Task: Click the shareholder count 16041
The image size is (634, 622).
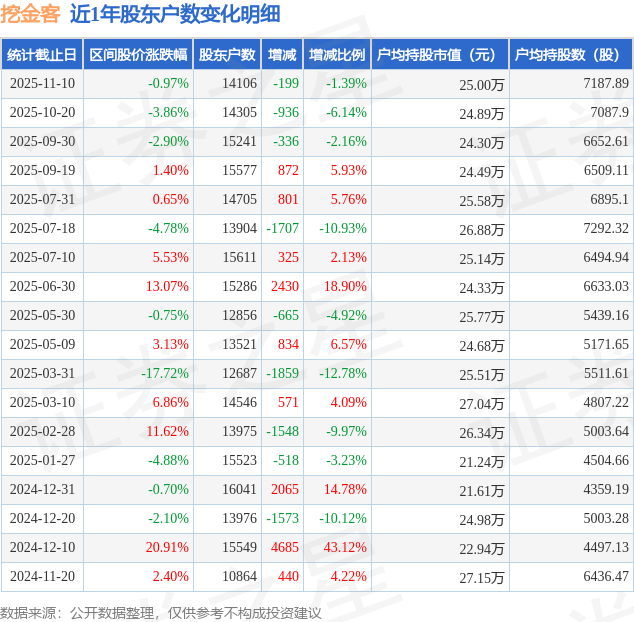Action: [239, 489]
